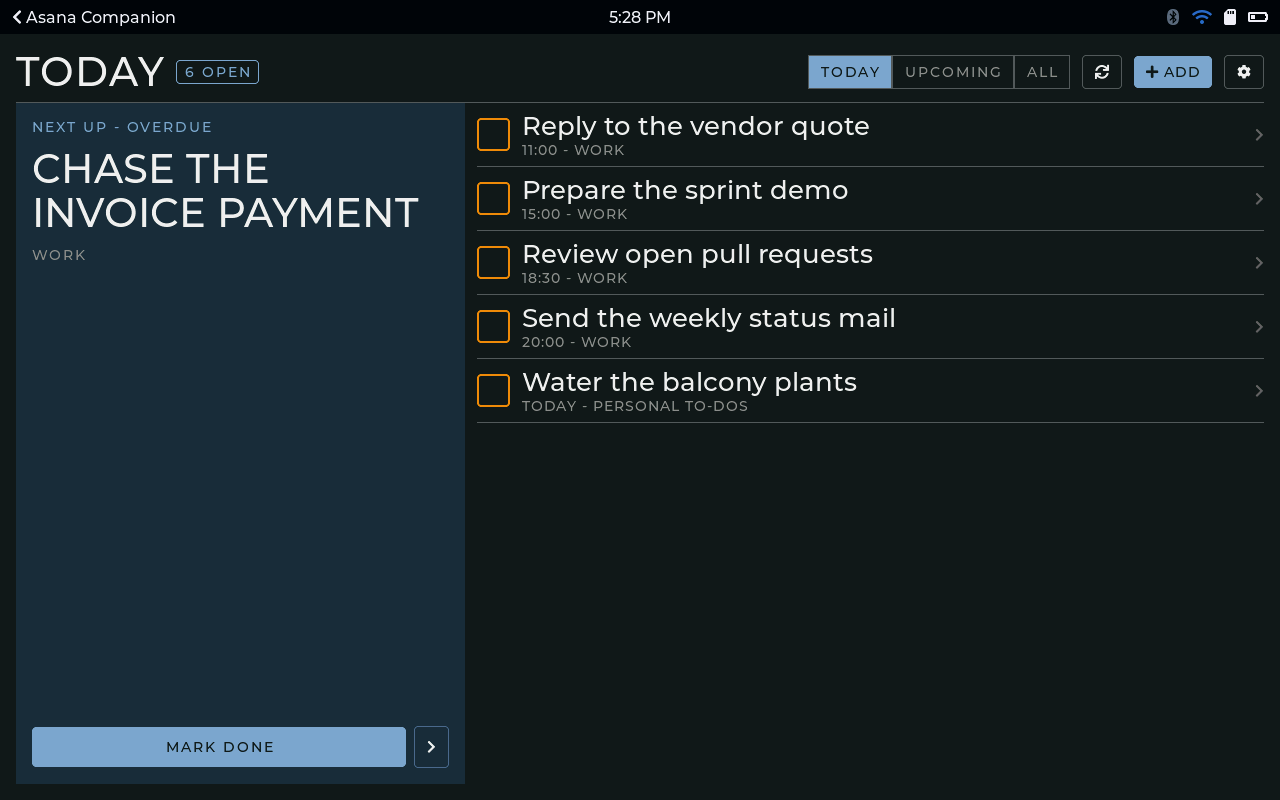The width and height of the screenshot is (1280, 800).
Task: Check off Review open pull requests
Action: pos(493,262)
